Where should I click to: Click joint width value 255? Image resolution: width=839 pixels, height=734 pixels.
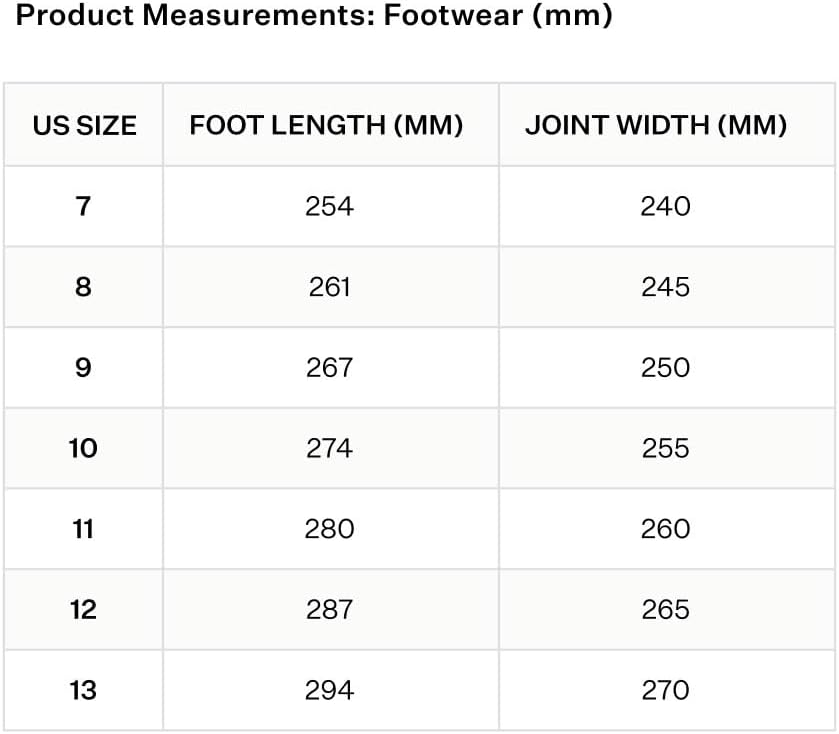665,448
